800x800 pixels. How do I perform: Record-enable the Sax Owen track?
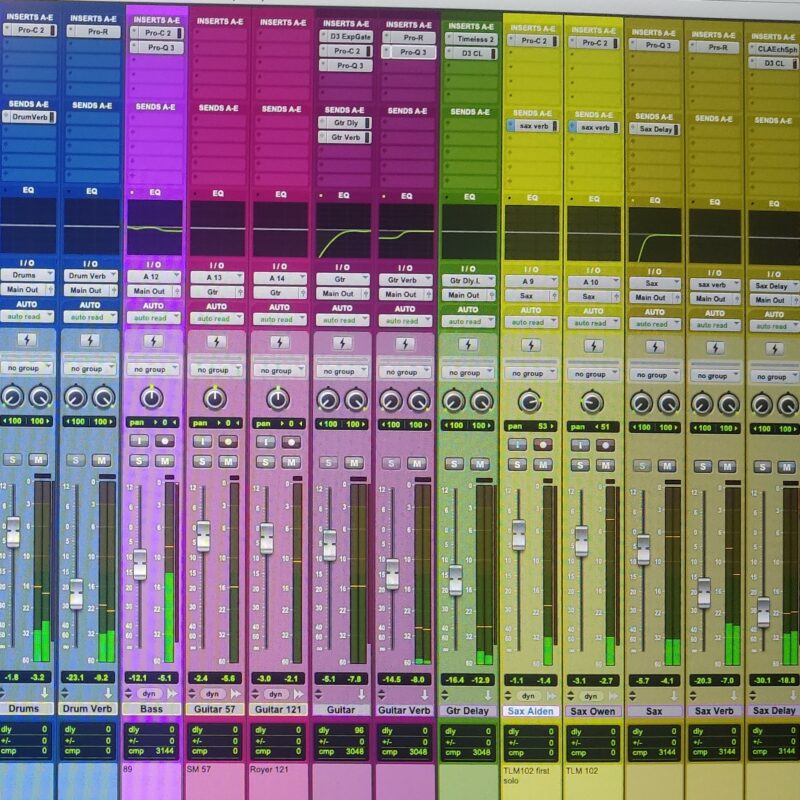[x=605, y=446]
